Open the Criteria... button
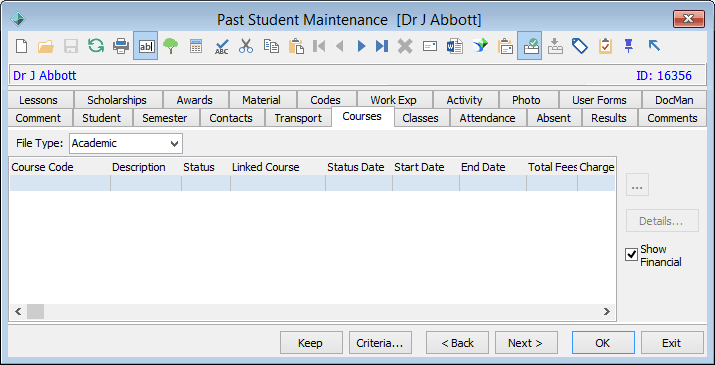The image size is (715, 365). click(380, 343)
